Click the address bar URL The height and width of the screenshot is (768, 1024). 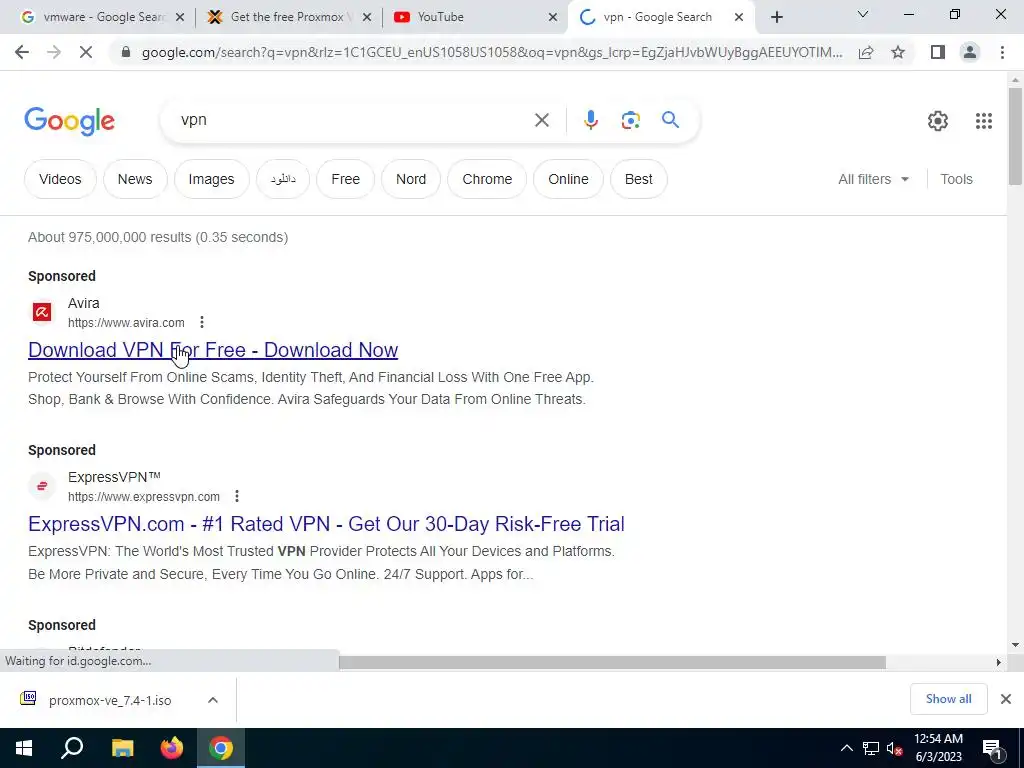click(x=492, y=52)
